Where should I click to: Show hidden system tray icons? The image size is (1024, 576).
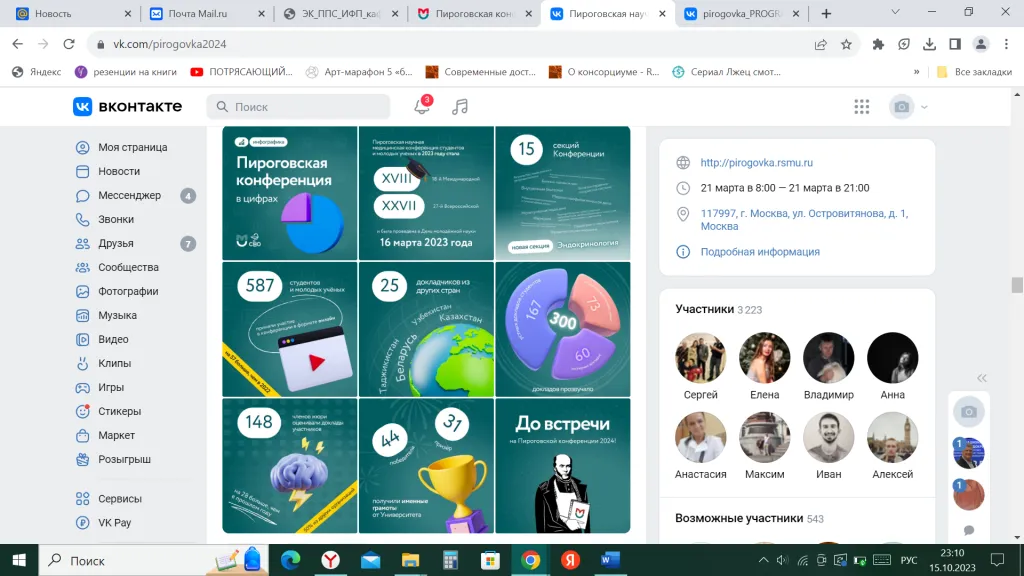coord(763,560)
